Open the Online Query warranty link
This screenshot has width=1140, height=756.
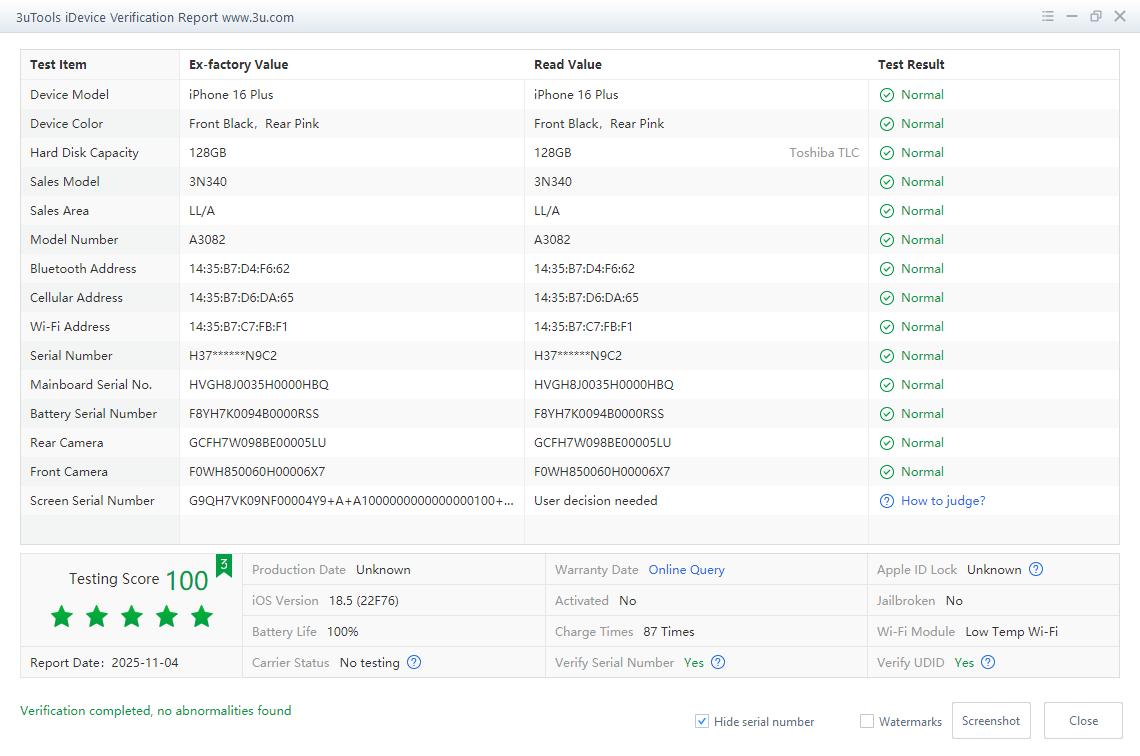pos(686,569)
